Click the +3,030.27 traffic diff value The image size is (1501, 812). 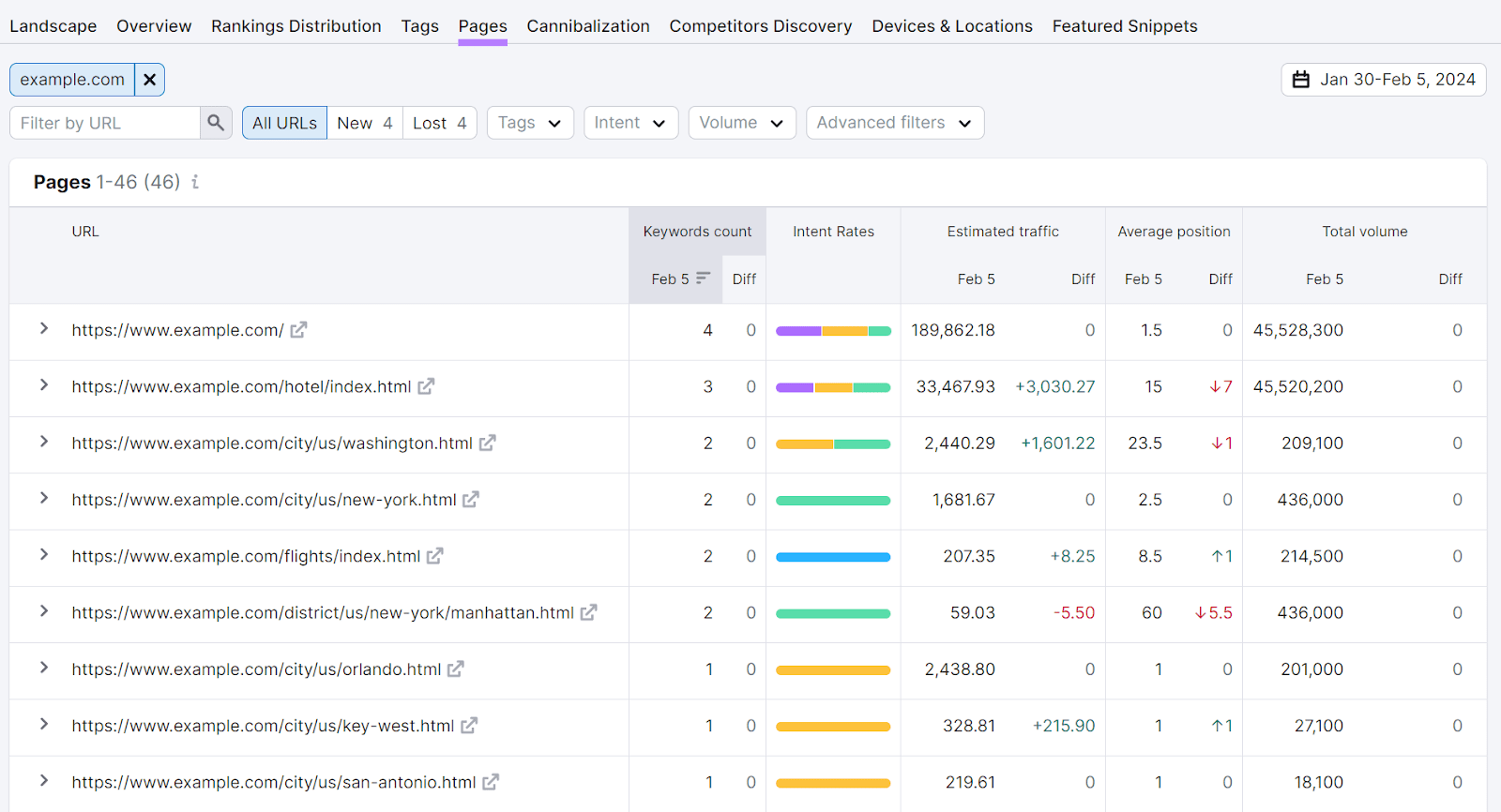click(x=1055, y=386)
